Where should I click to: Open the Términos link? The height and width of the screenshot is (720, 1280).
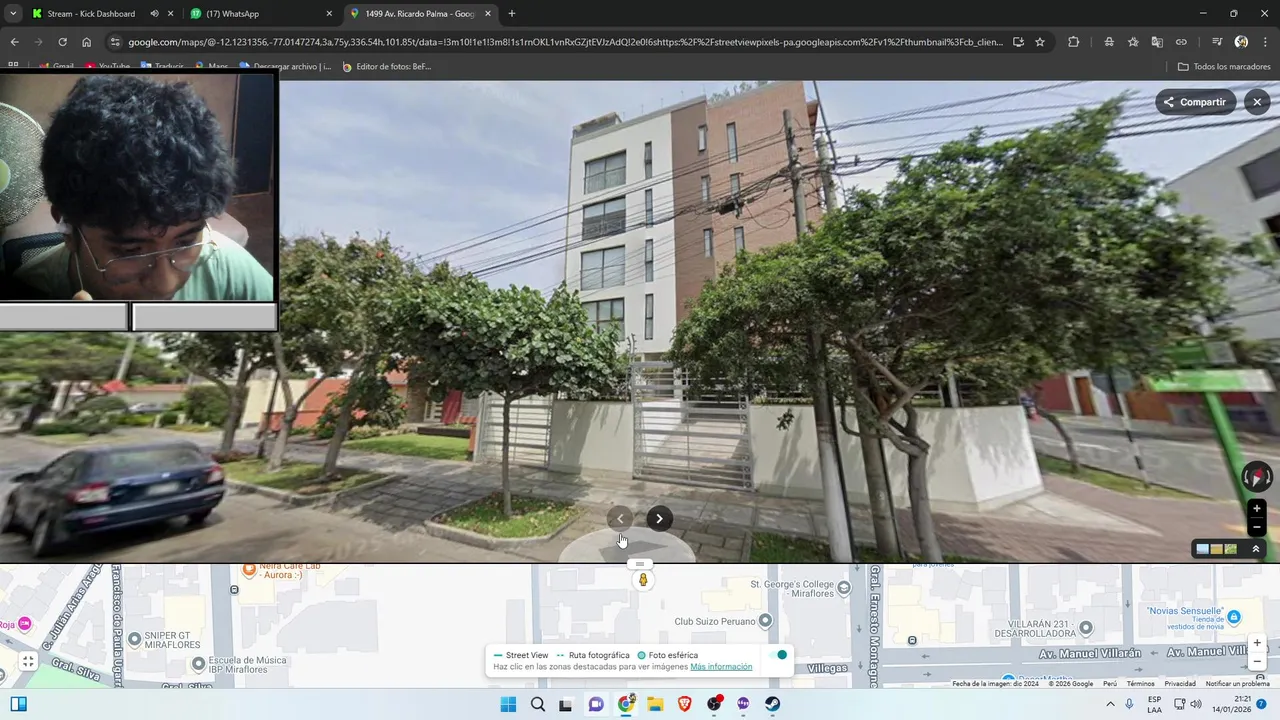[x=1140, y=684]
